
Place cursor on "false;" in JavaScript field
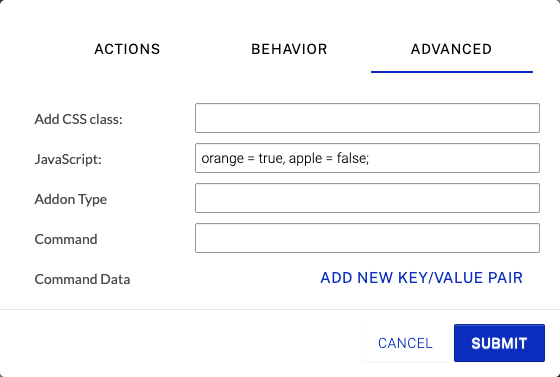pos(353,158)
